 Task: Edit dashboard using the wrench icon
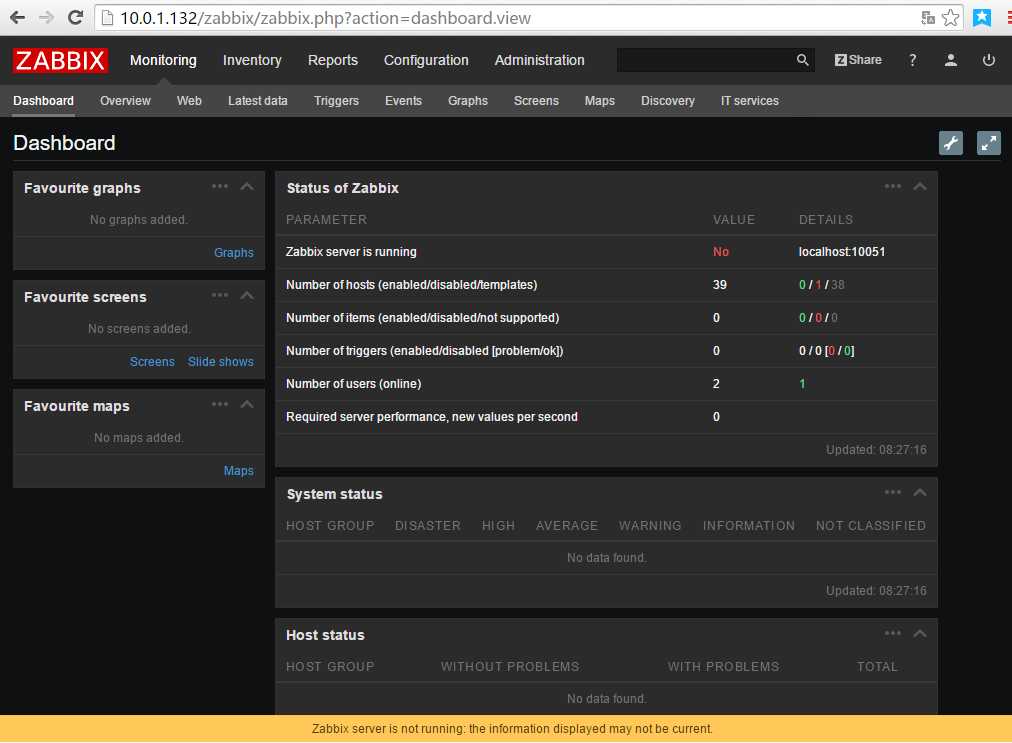(x=950, y=143)
